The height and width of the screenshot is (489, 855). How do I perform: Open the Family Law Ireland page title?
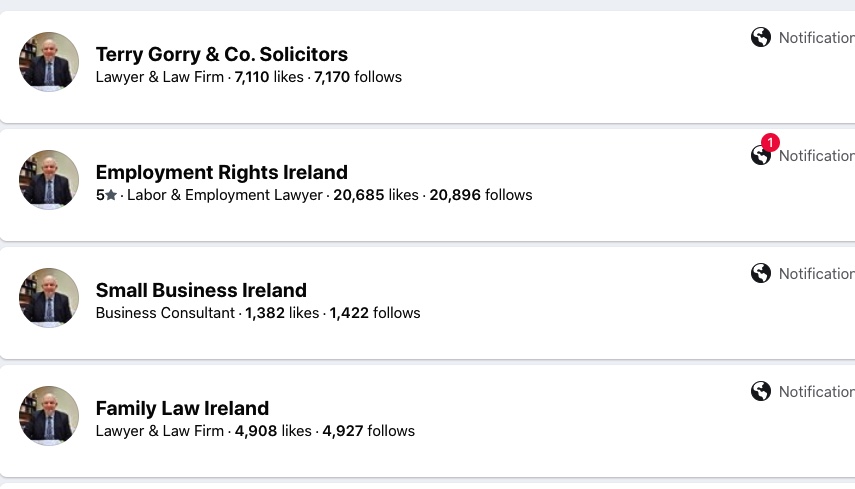(x=182, y=408)
